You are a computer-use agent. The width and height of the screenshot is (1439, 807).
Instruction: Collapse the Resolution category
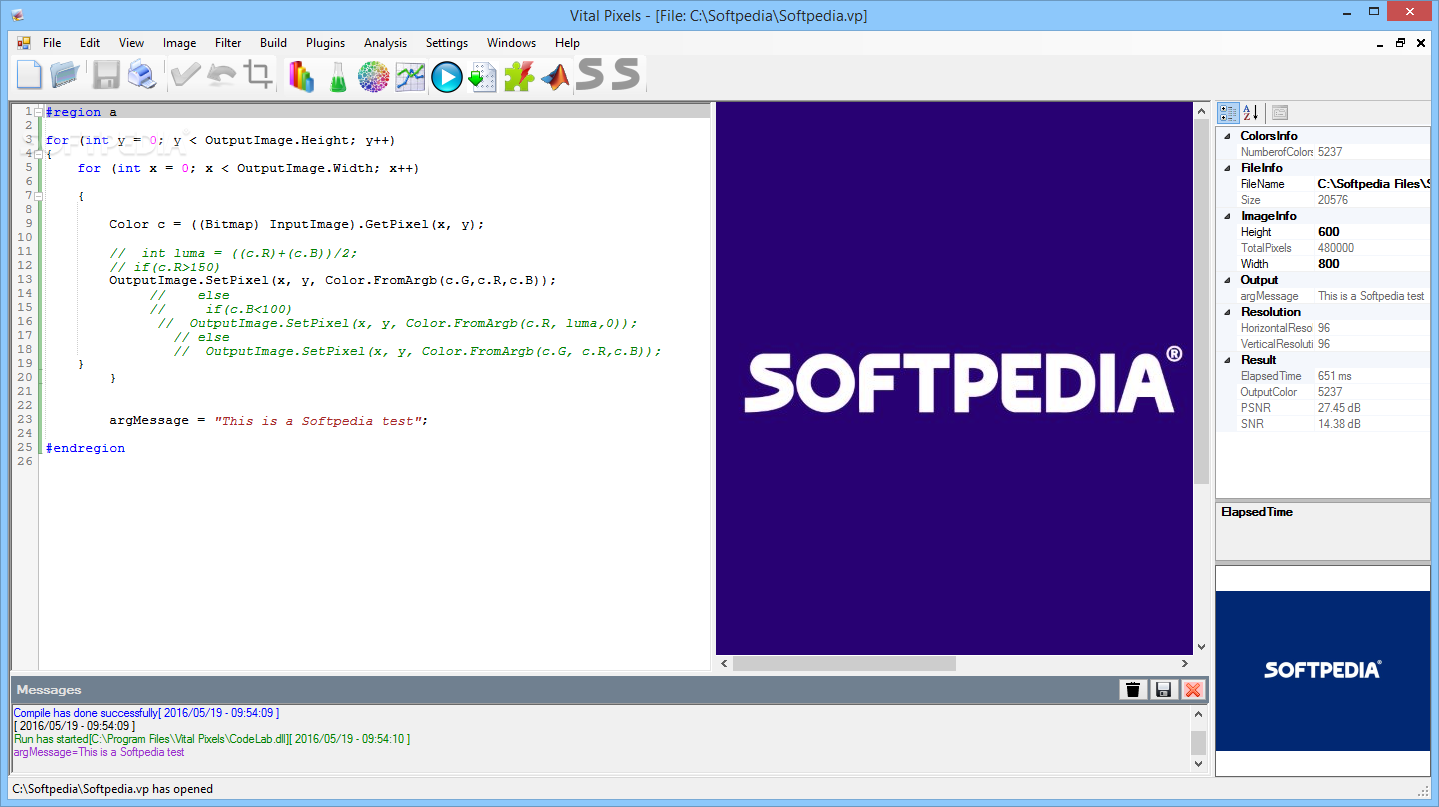tap(1228, 312)
